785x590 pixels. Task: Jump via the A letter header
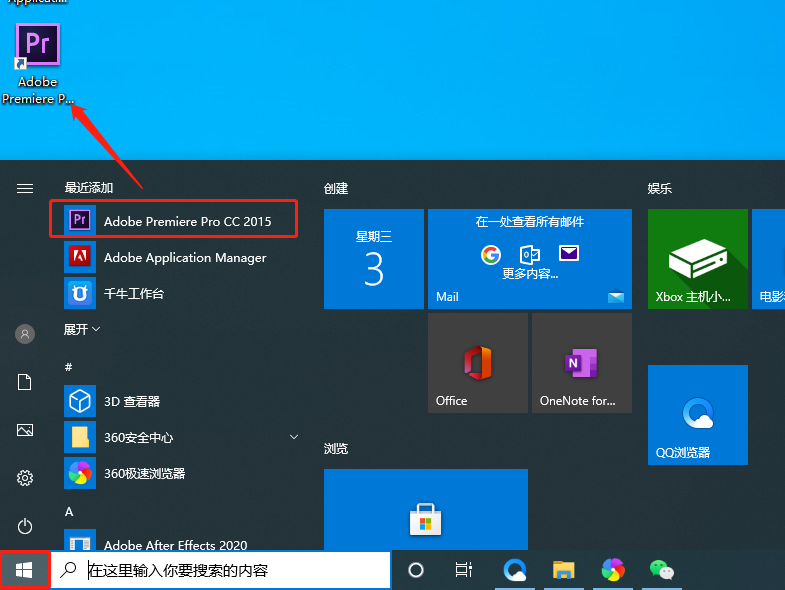69,512
